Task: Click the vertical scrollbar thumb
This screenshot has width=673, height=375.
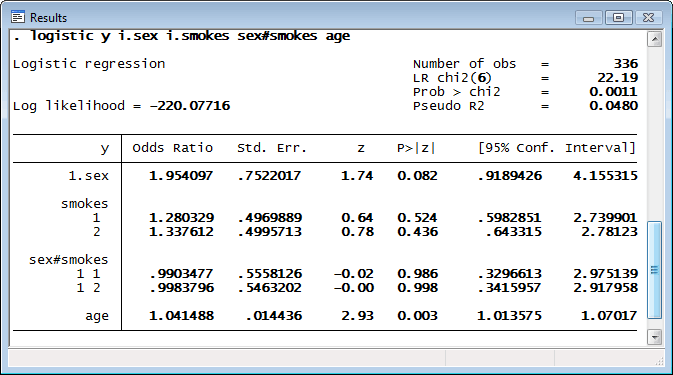Action: [655, 270]
